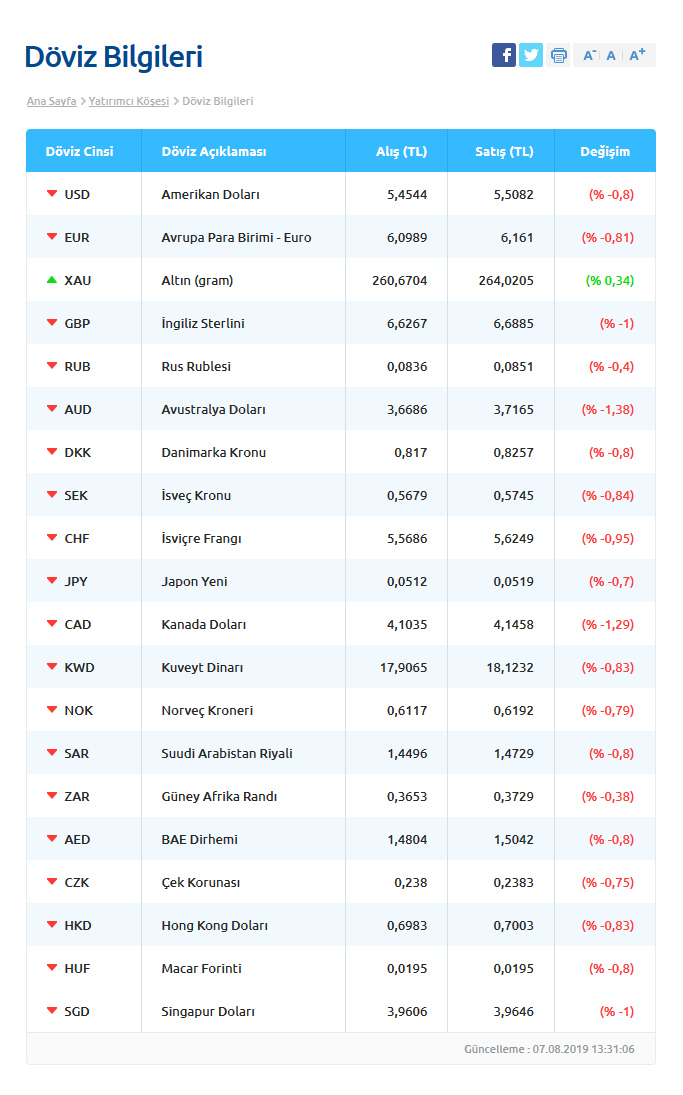Decrease font size with A- button
Viewport: 683px width, 1095px height.
click(589, 55)
